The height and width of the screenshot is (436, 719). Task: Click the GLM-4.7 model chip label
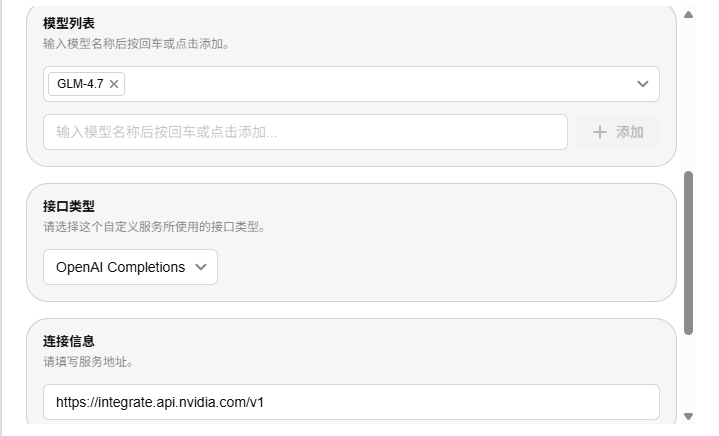click(80, 84)
